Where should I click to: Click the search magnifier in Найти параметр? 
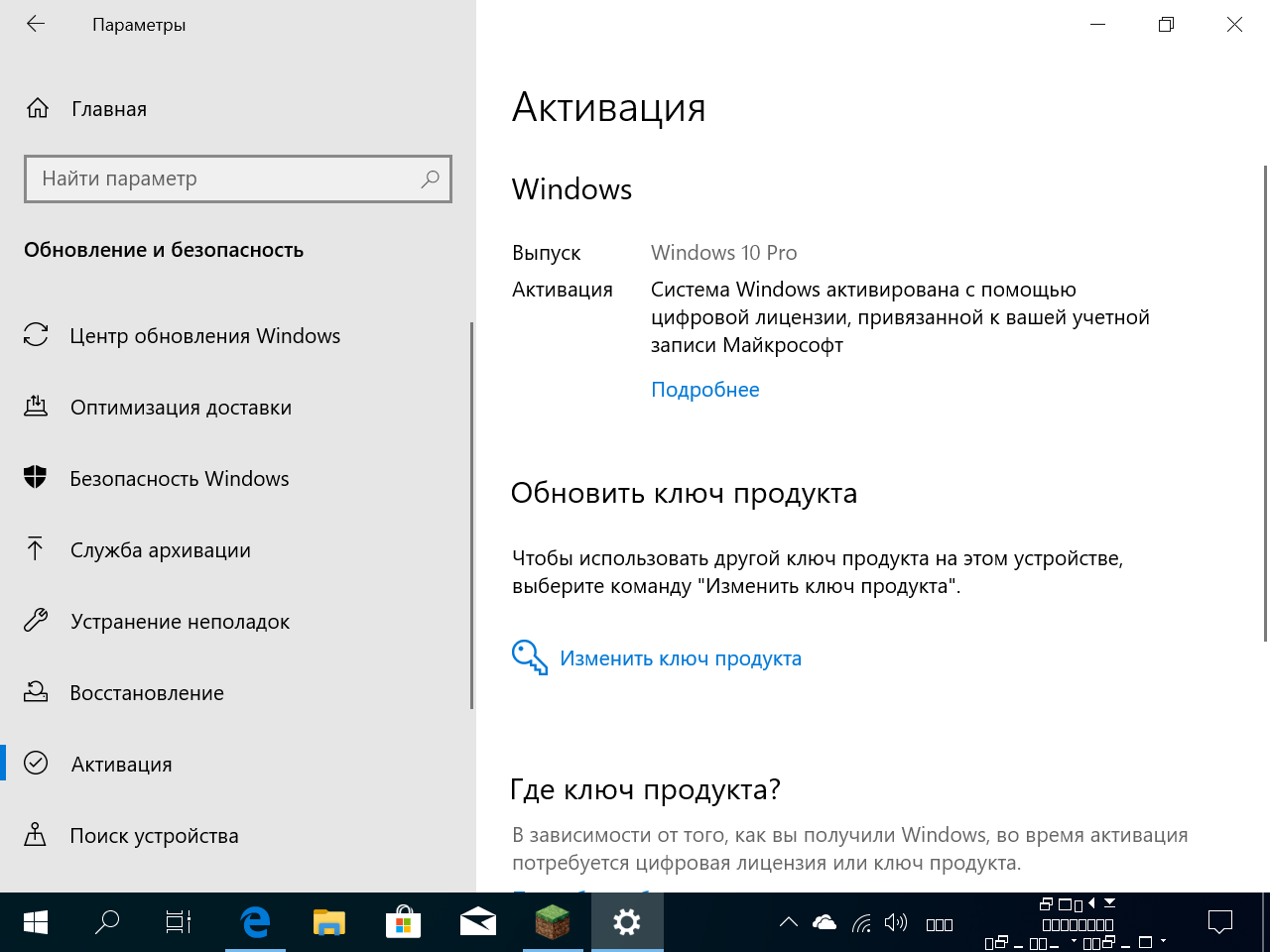(x=430, y=178)
